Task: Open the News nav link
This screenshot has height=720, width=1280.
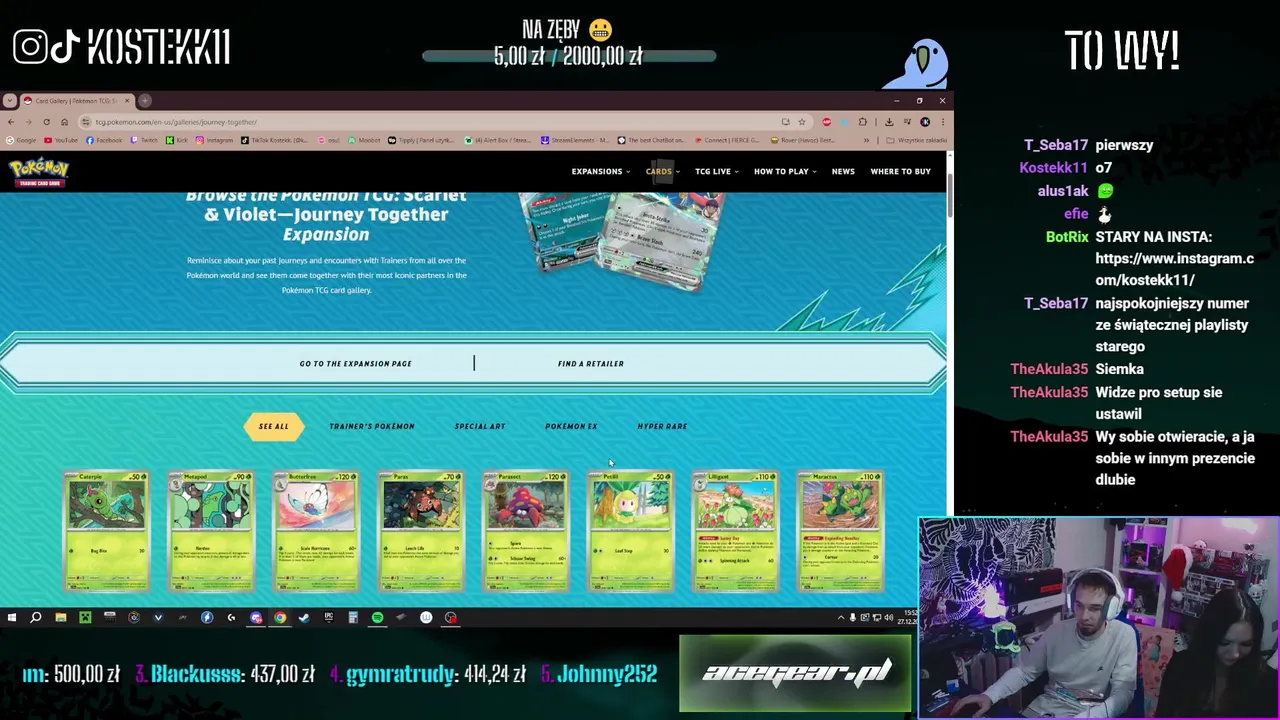Action: point(843,171)
